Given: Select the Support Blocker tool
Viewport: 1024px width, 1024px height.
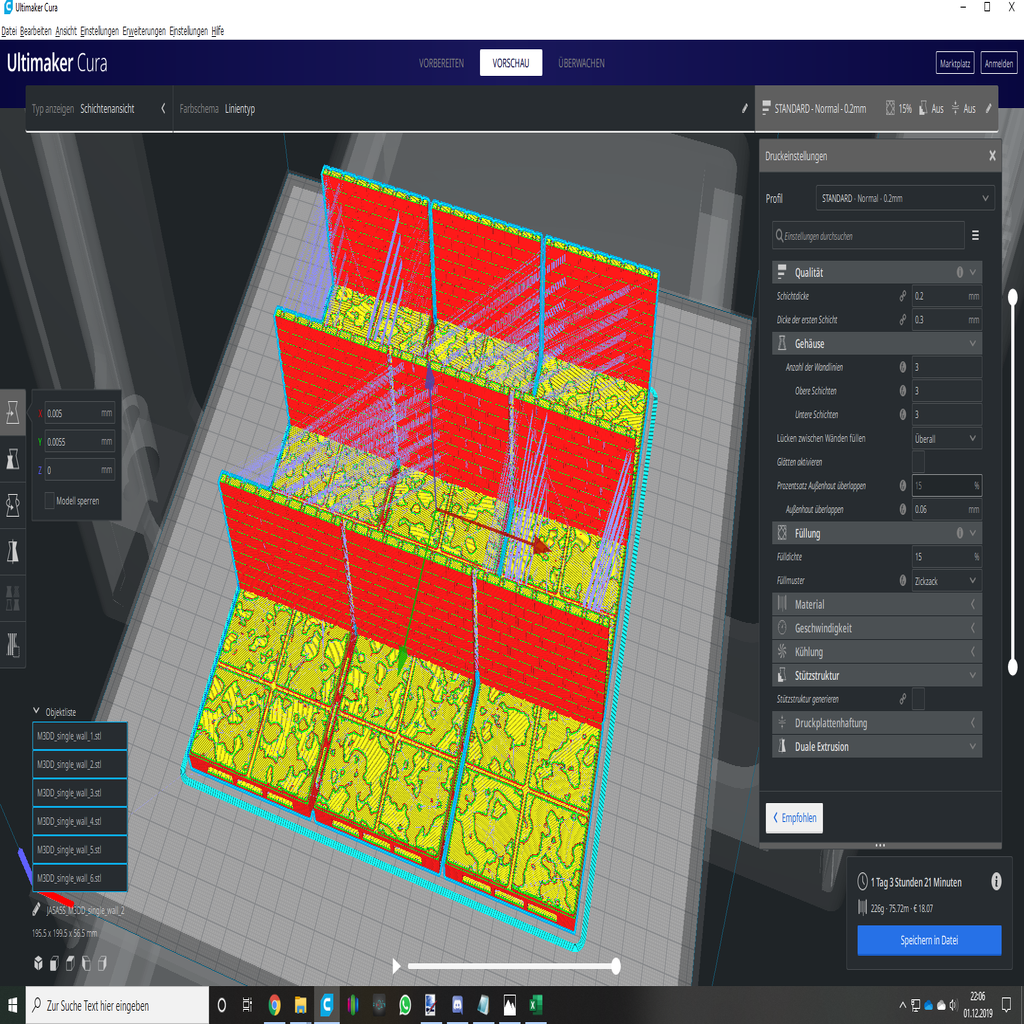Looking at the screenshot, I should (12, 645).
